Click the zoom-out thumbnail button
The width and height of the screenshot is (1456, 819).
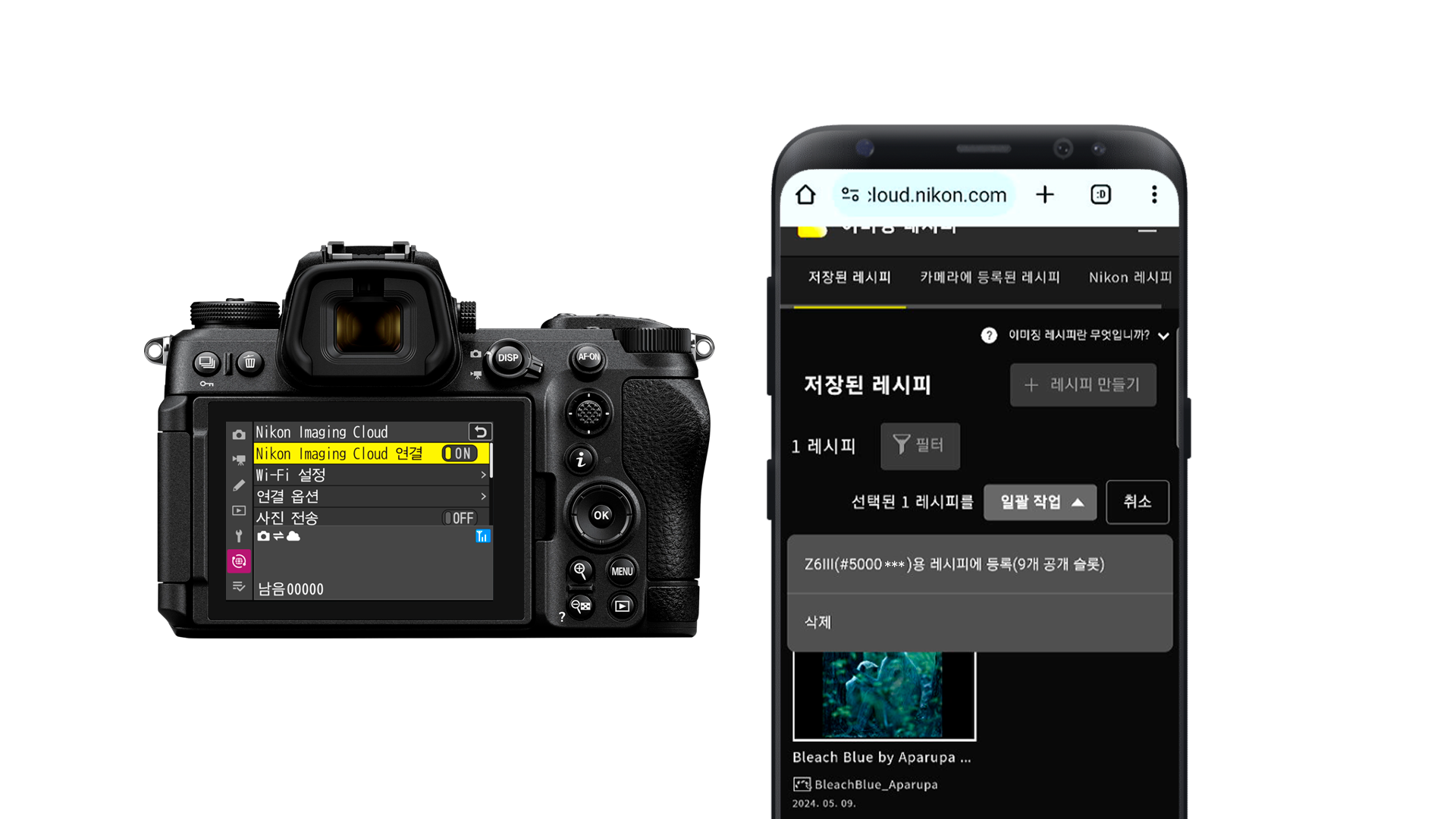click(581, 605)
